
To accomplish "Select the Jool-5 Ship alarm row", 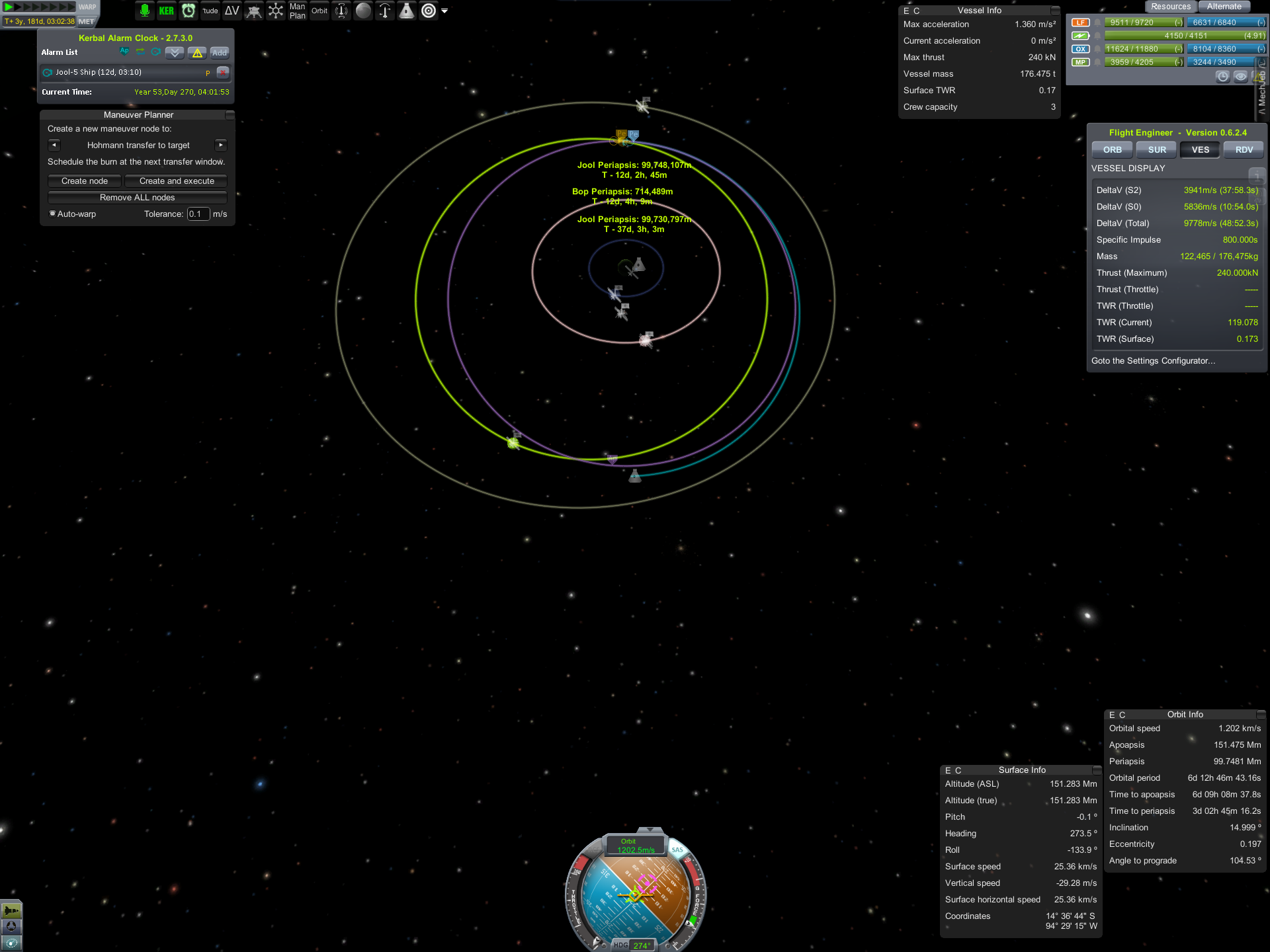I will pos(136,73).
